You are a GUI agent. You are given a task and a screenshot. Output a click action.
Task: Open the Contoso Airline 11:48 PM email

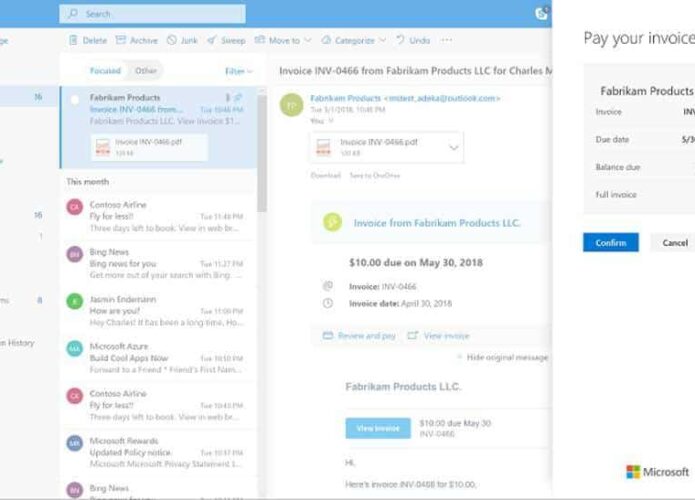(159, 217)
